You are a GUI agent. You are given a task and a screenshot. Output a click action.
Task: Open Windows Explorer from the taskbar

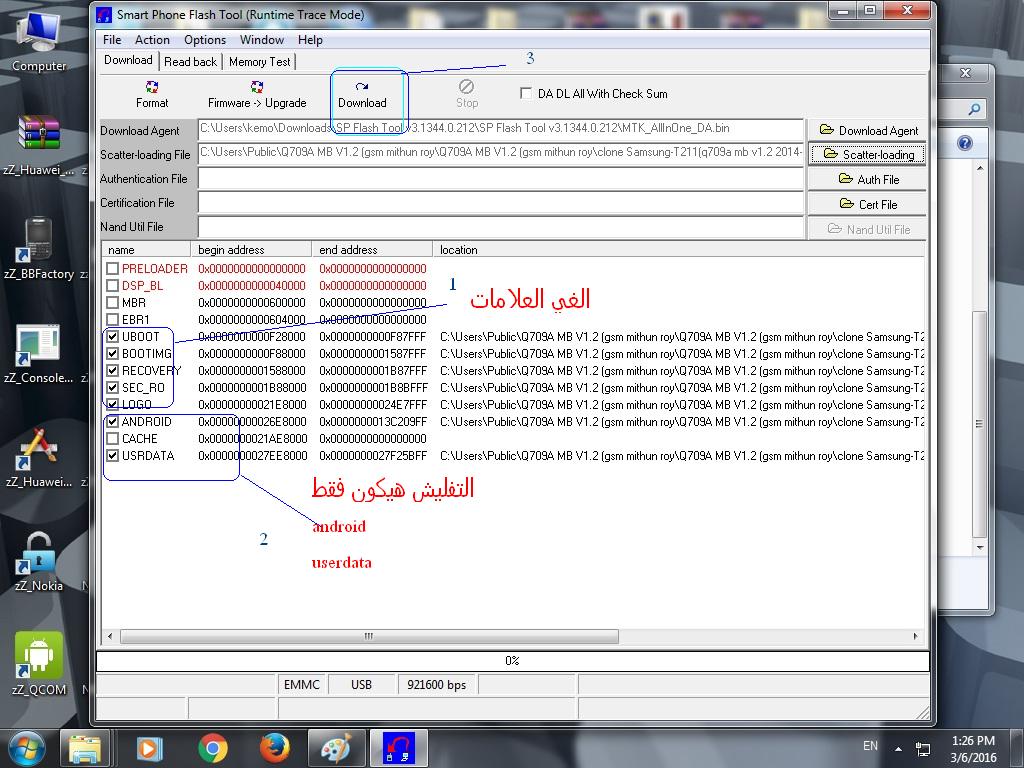[85, 748]
